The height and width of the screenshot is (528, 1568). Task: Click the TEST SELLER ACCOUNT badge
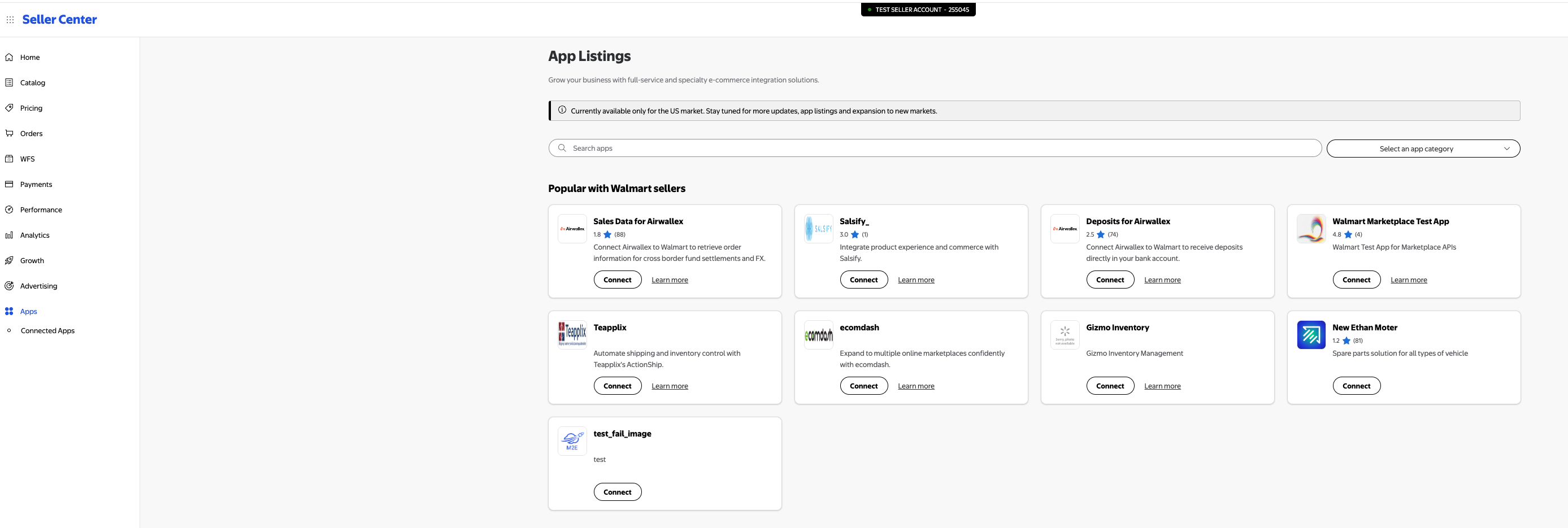[918, 10]
